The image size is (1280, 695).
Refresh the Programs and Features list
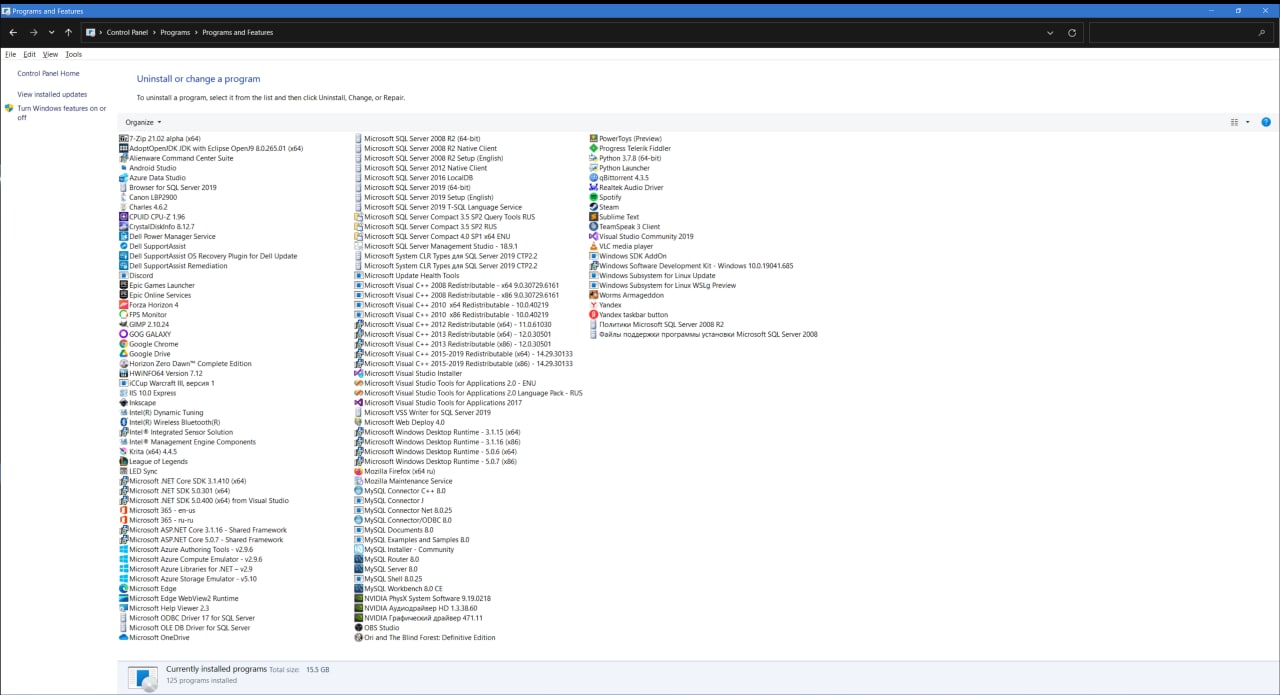point(1072,33)
